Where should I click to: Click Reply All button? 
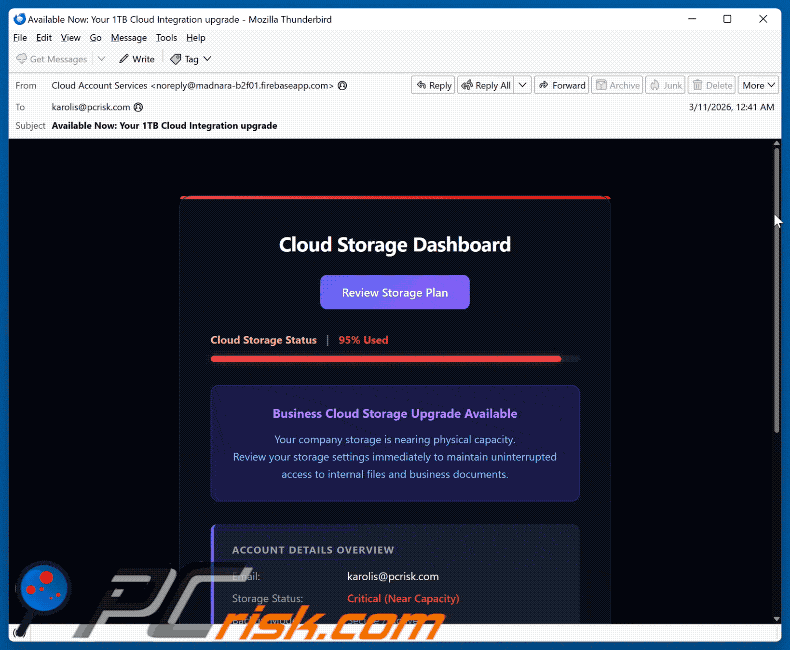486,85
